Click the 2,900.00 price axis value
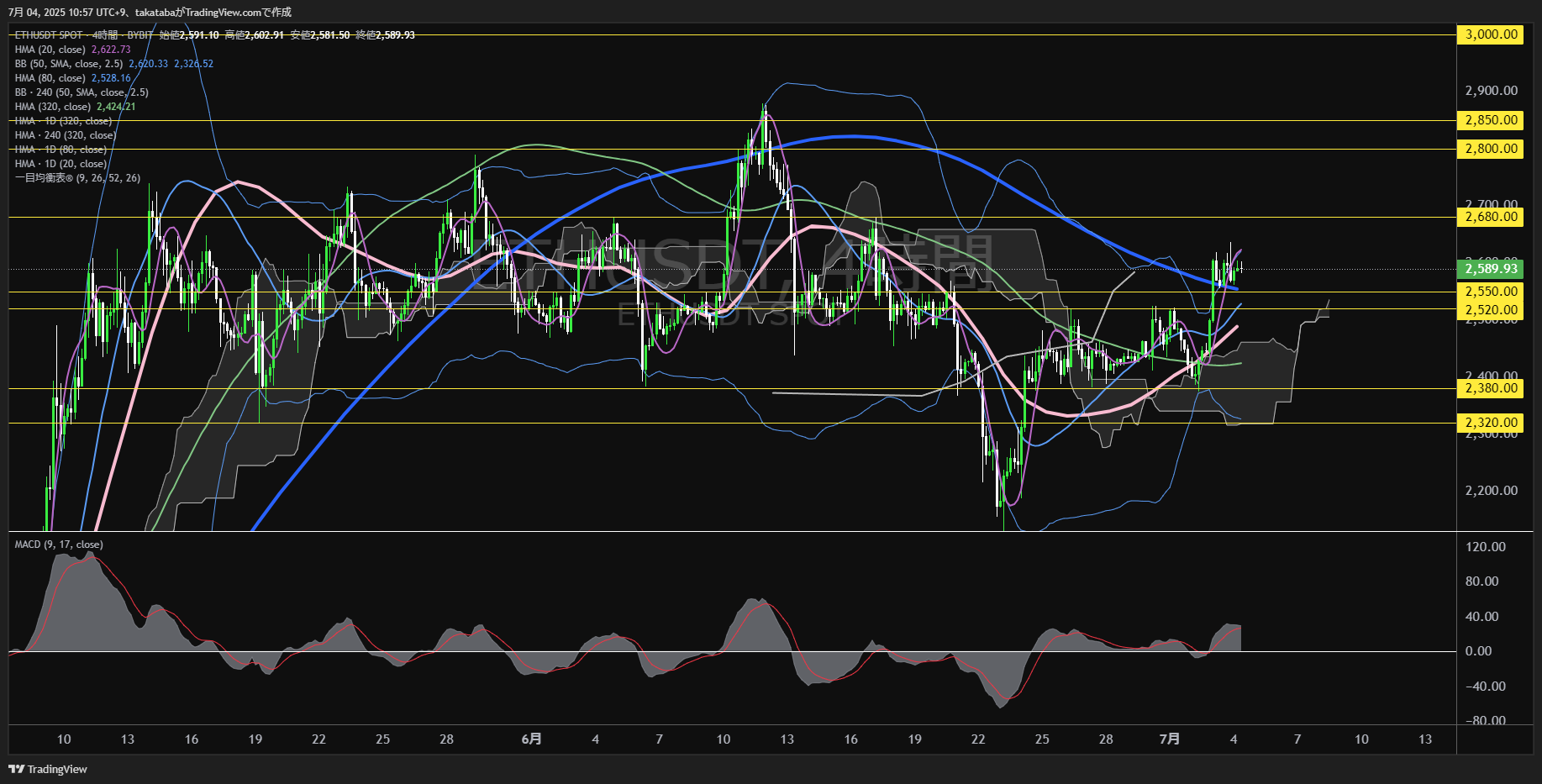 [x=1492, y=91]
